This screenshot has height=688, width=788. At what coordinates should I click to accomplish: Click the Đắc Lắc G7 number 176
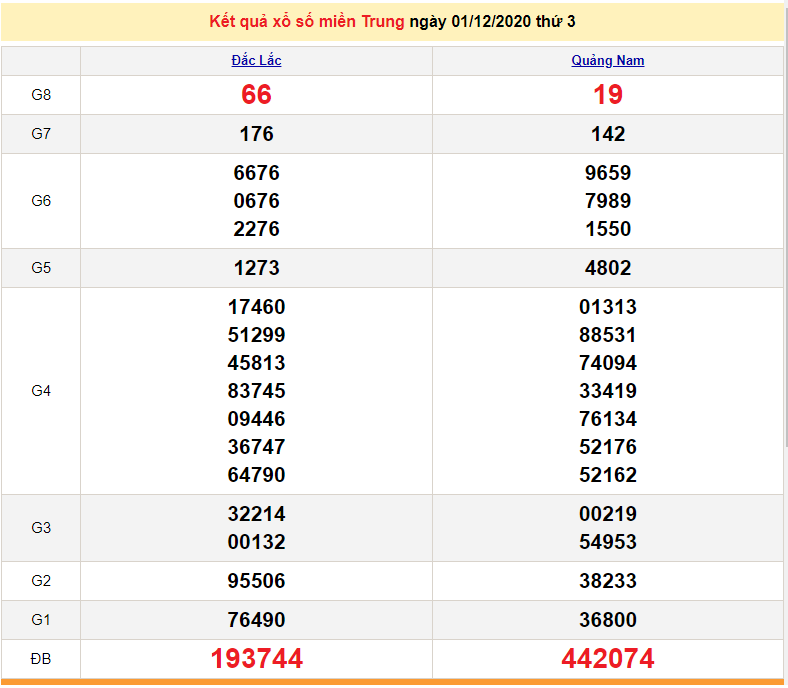pyautogui.click(x=256, y=134)
